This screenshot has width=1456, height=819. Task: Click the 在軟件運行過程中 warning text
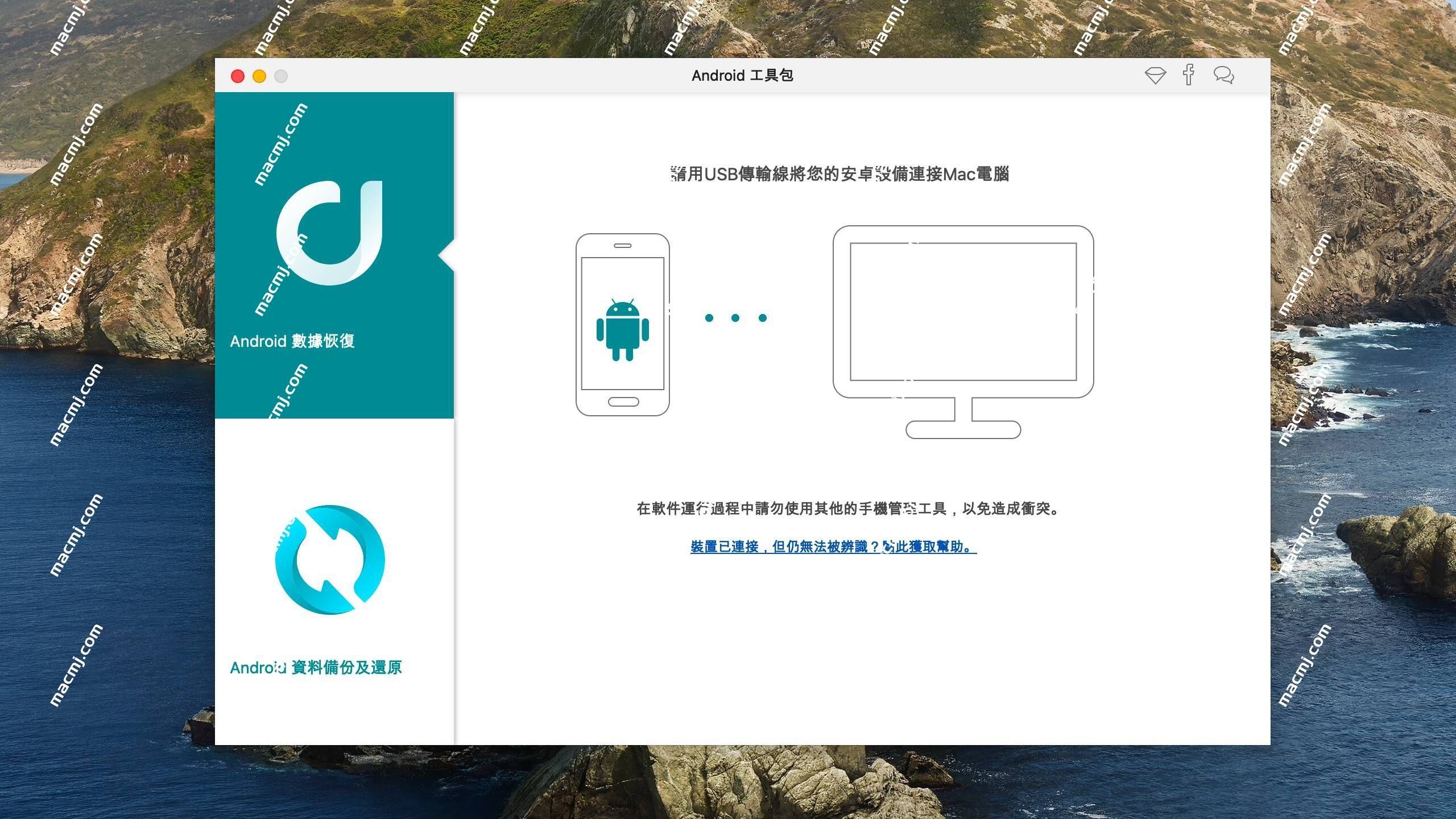click(x=849, y=508)
